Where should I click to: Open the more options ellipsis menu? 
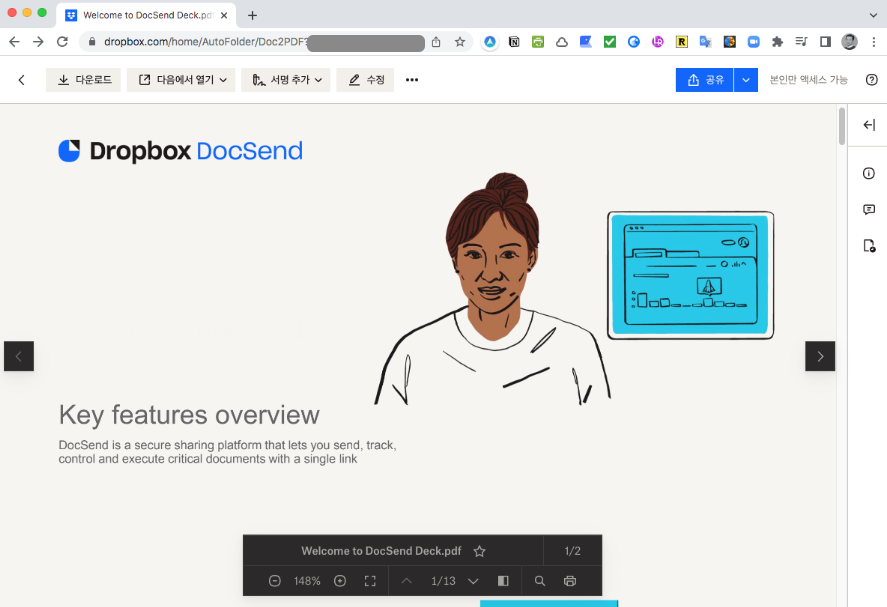(412, 80)
